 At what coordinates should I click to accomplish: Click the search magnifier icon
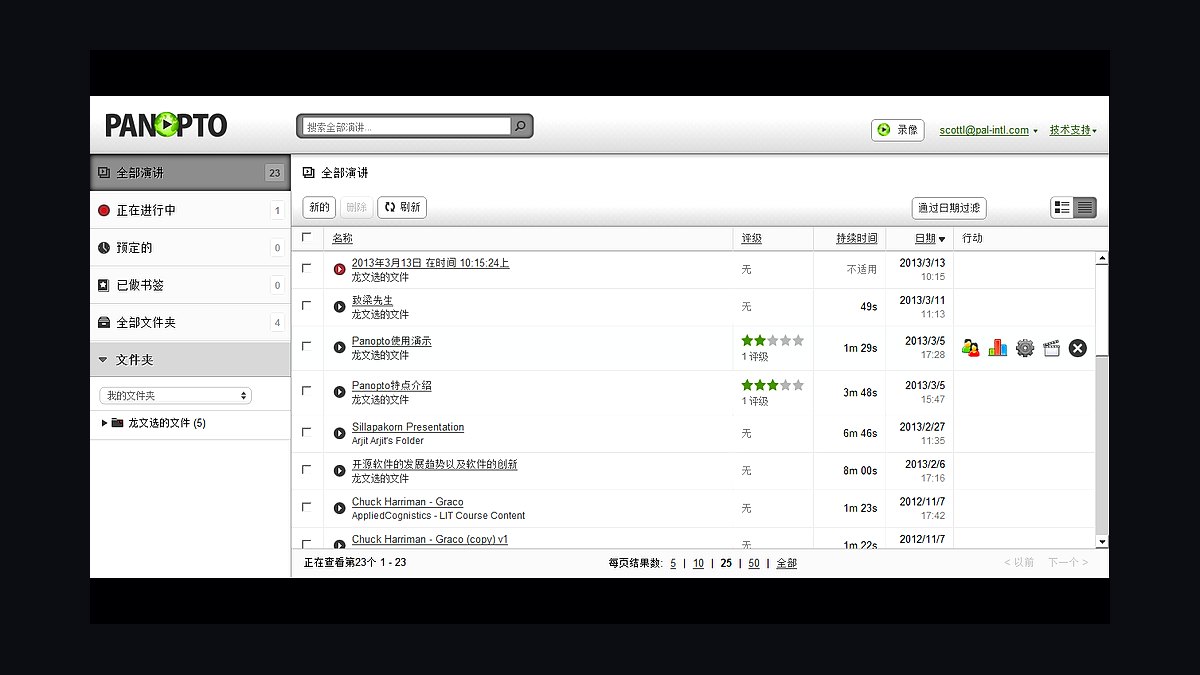[x=521, y=127]
